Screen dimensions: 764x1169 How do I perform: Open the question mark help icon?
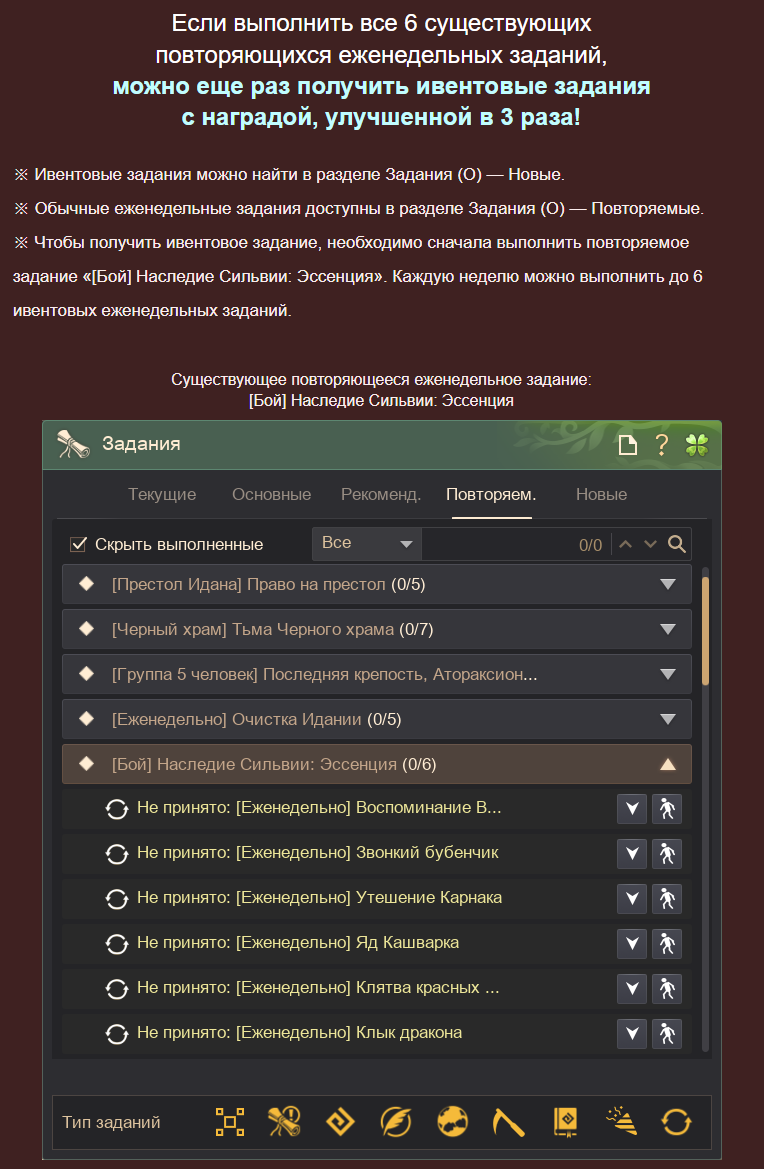pyautogui.click(x=661, y=446)
